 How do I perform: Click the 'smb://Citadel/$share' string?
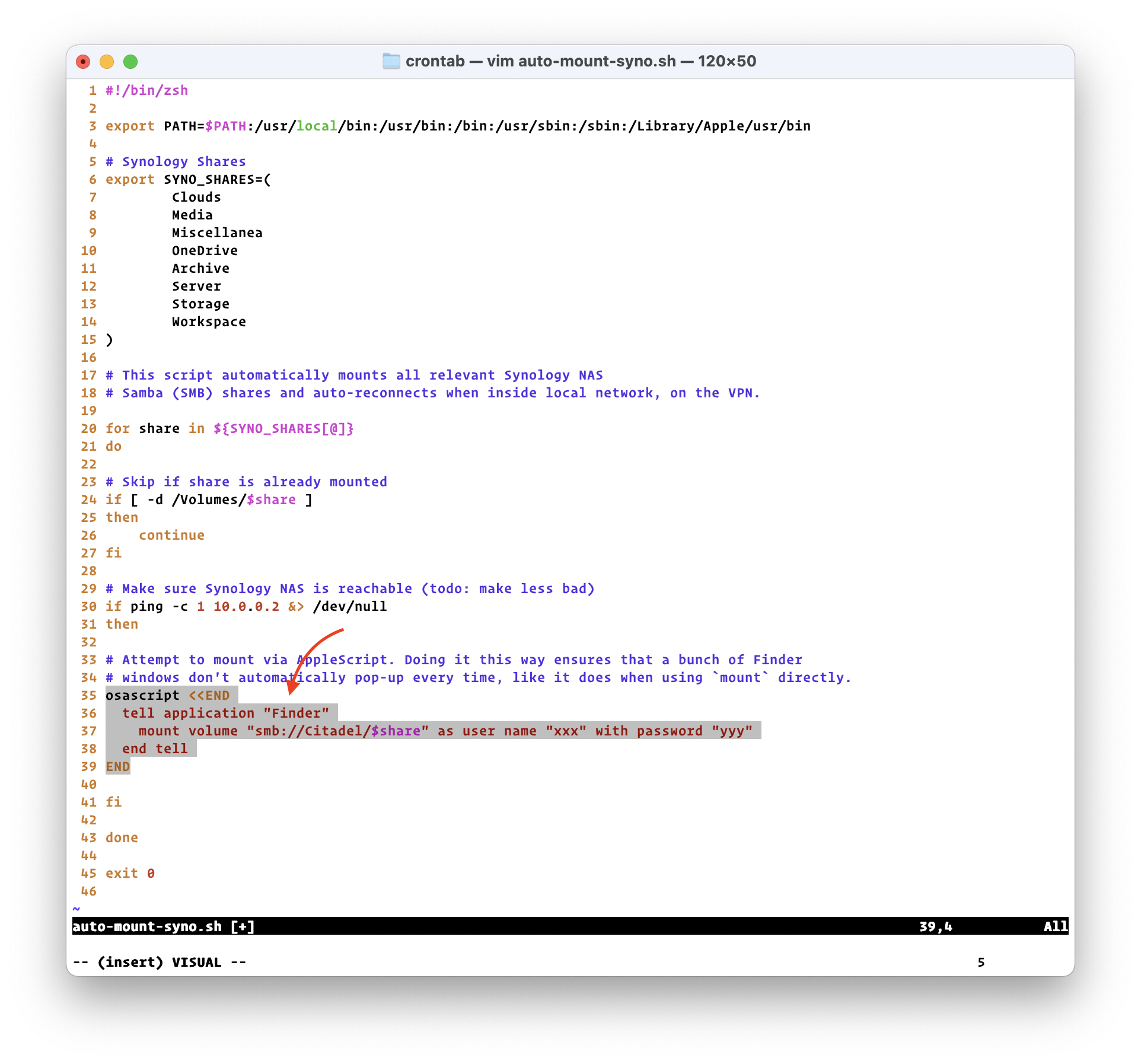pos(337,731)
